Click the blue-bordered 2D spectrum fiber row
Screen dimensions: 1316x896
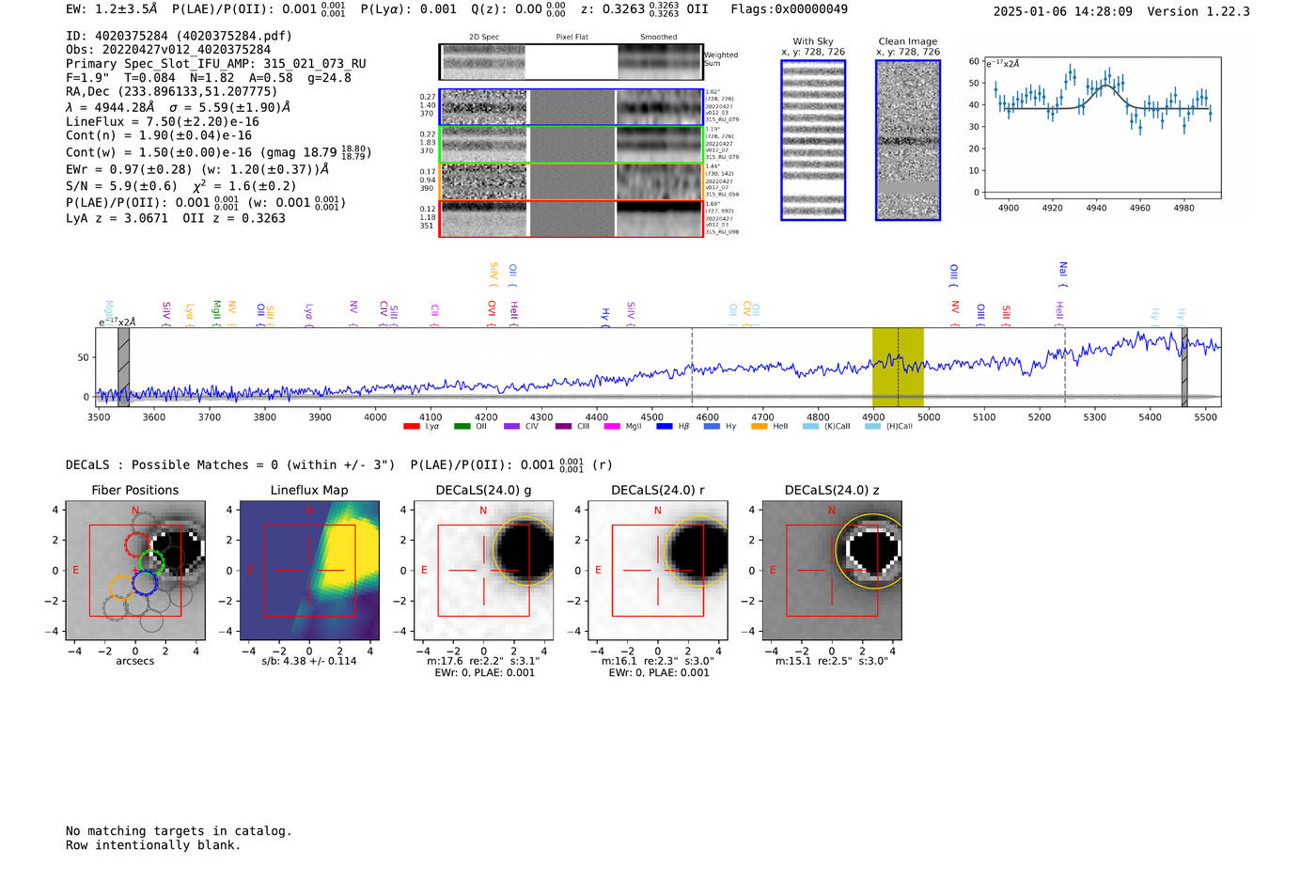pos(571,107)
